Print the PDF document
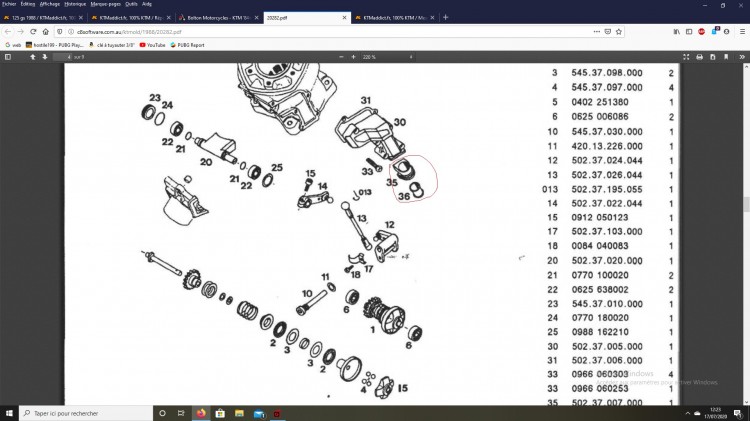 pos(697,57)
